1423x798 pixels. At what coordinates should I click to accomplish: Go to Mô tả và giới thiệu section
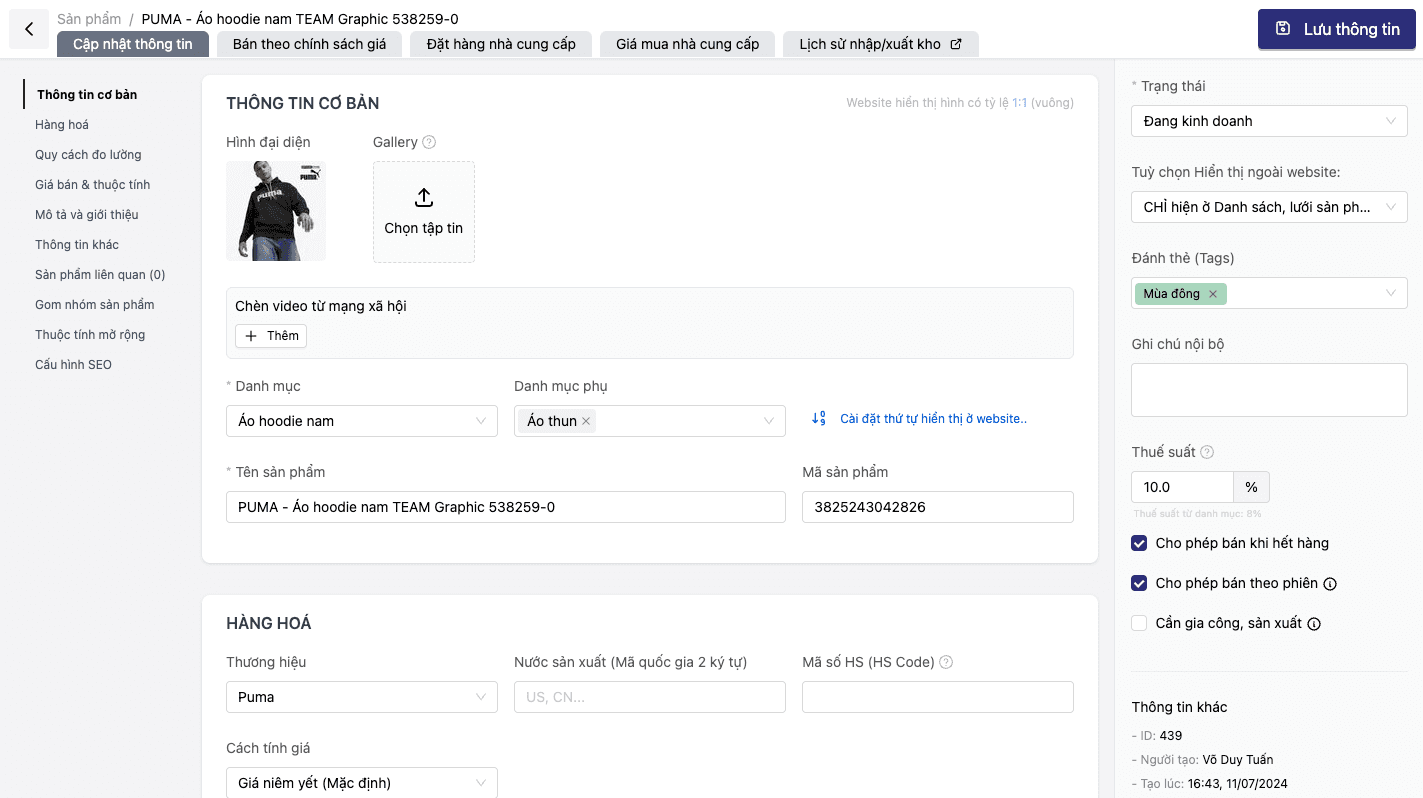coord(87,215)
